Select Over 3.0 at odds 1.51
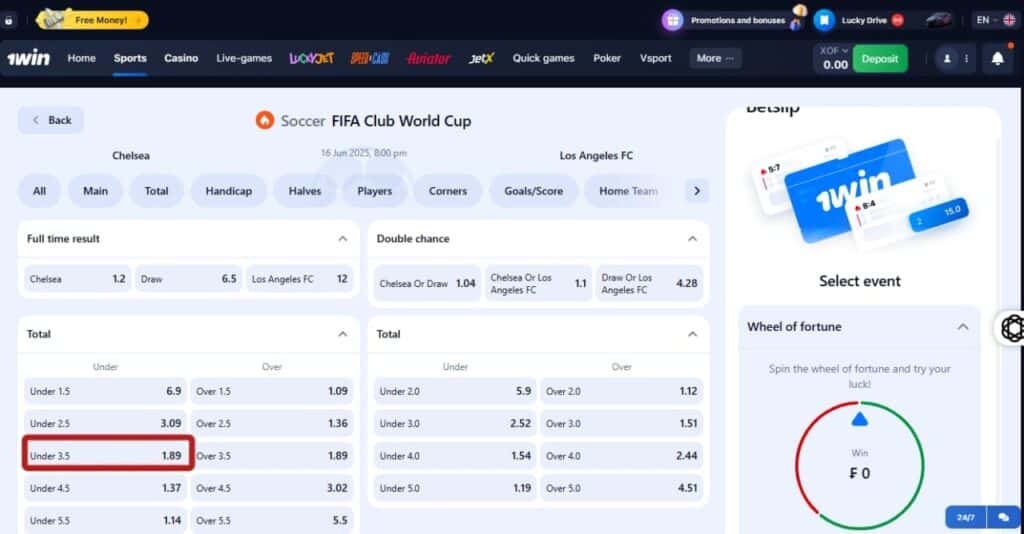The height and width of the screenshot is (534, 1024). tap(622, 423)
